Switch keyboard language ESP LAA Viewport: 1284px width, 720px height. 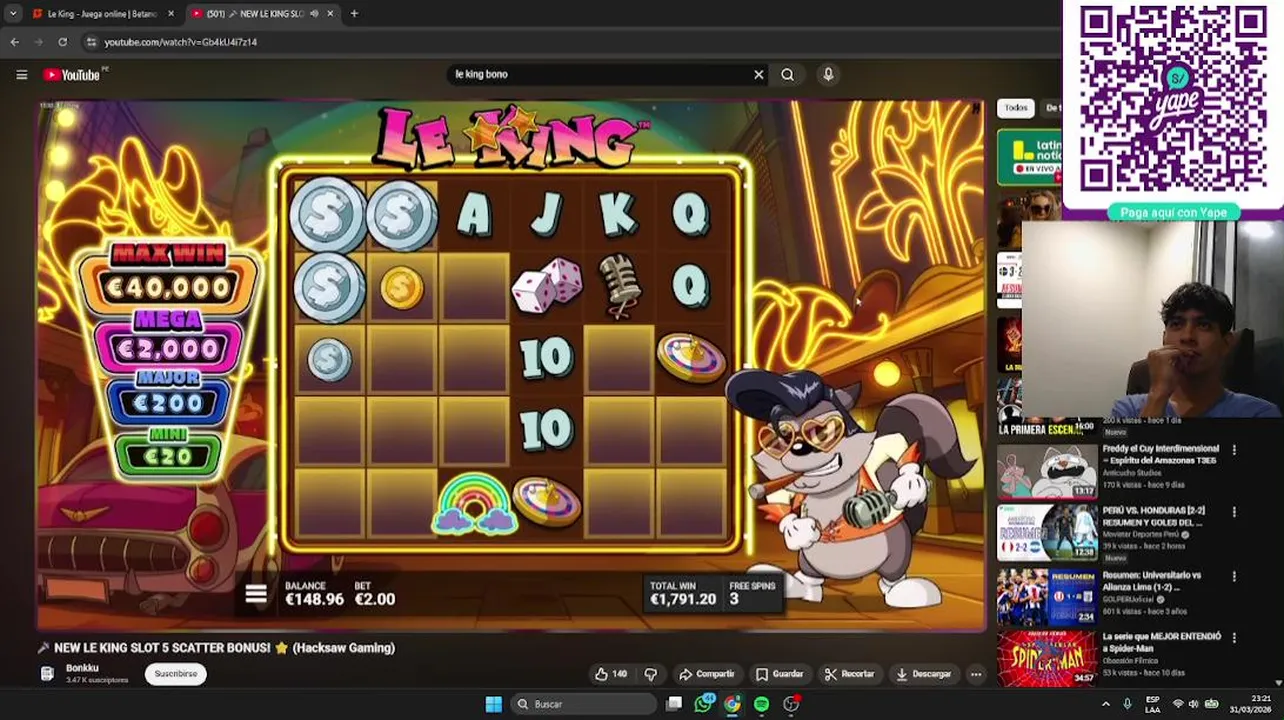pyautogui.click(x=1153, y=704)
